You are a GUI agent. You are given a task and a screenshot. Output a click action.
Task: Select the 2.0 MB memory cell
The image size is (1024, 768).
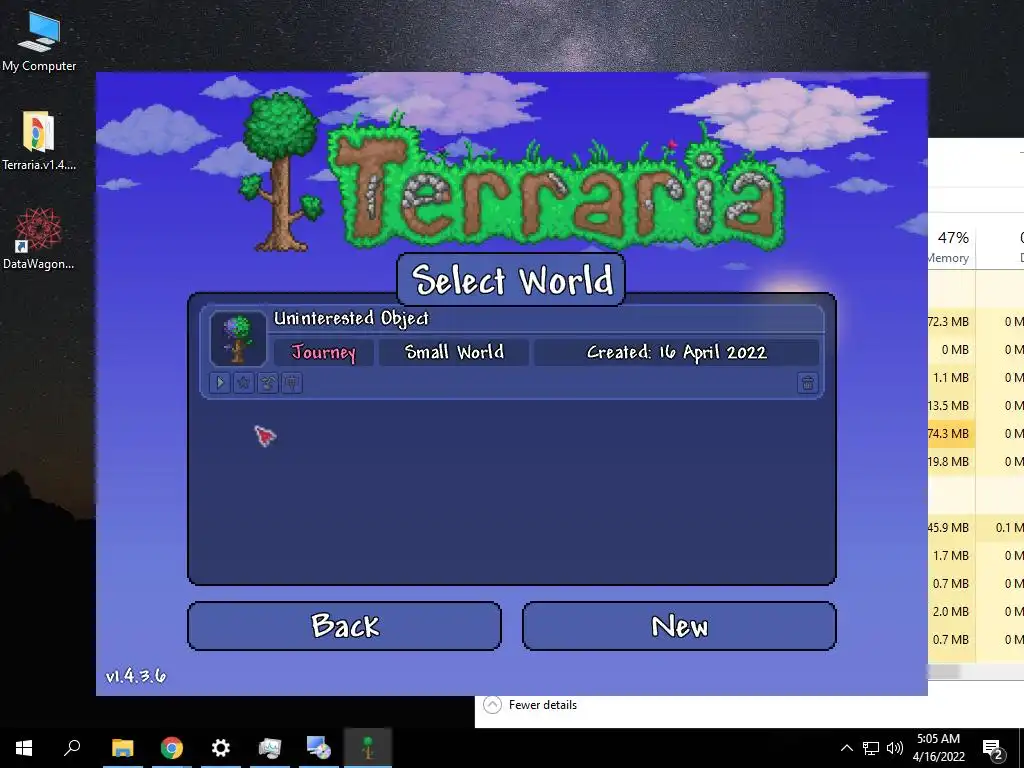[x=952, y=611]
